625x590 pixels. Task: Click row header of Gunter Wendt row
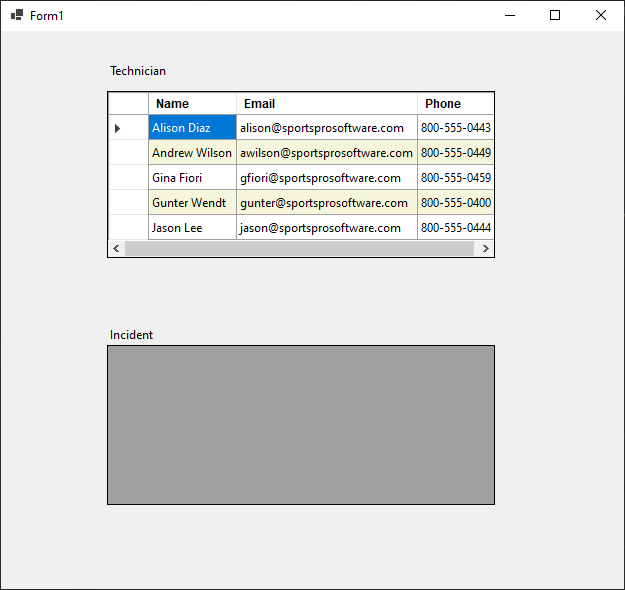(128, 203)
